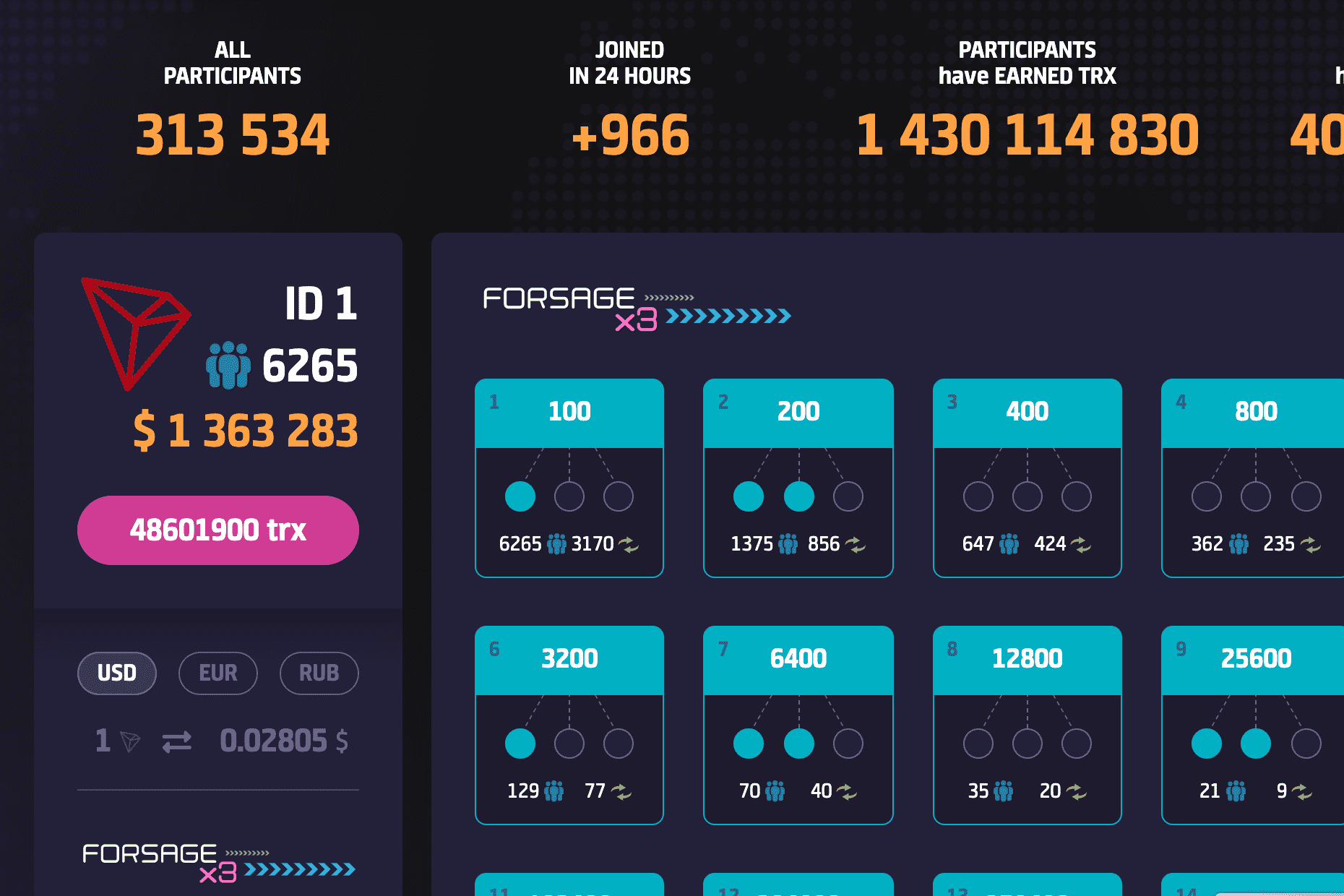Switch currency to RUB
The height and width of the screenshot is (896, 1344).
click(x=319, y=673)
